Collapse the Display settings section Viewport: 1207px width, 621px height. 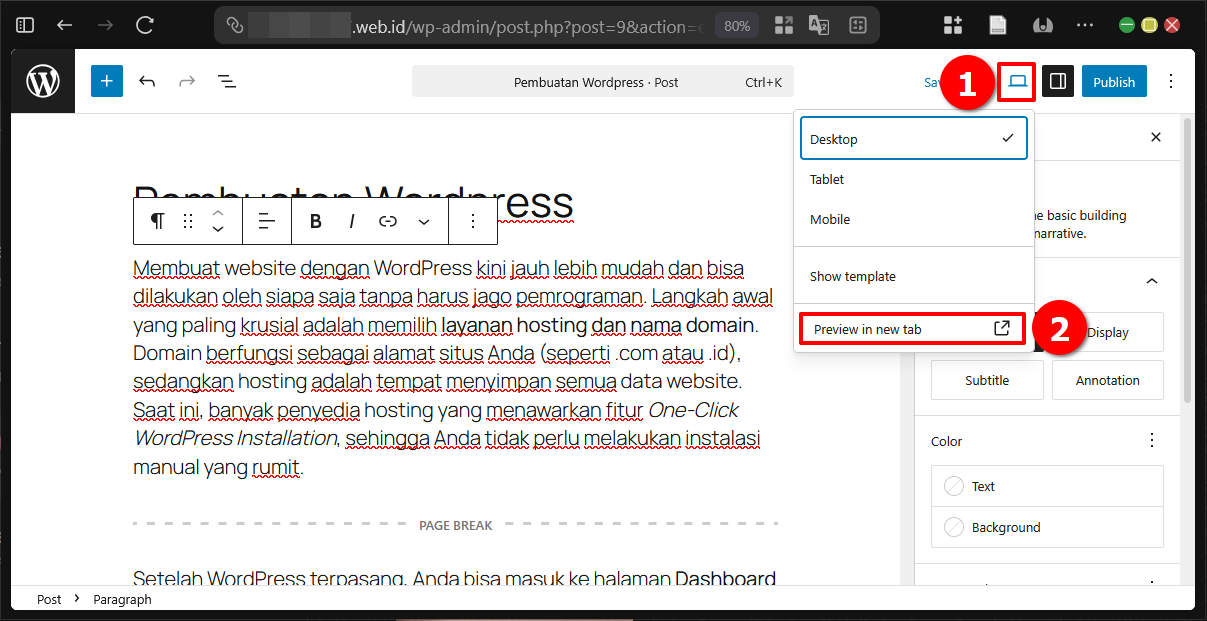pos(1151,281)
